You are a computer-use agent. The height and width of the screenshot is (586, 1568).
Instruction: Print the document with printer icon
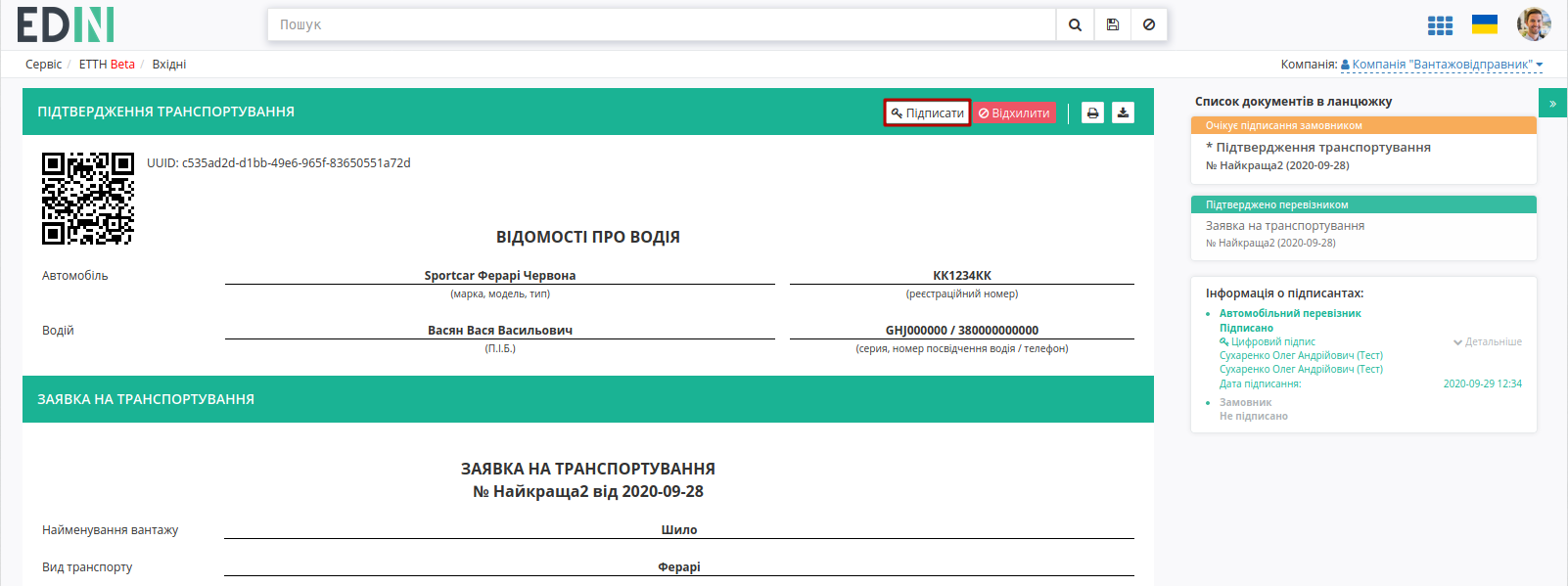click(1092, 113)
